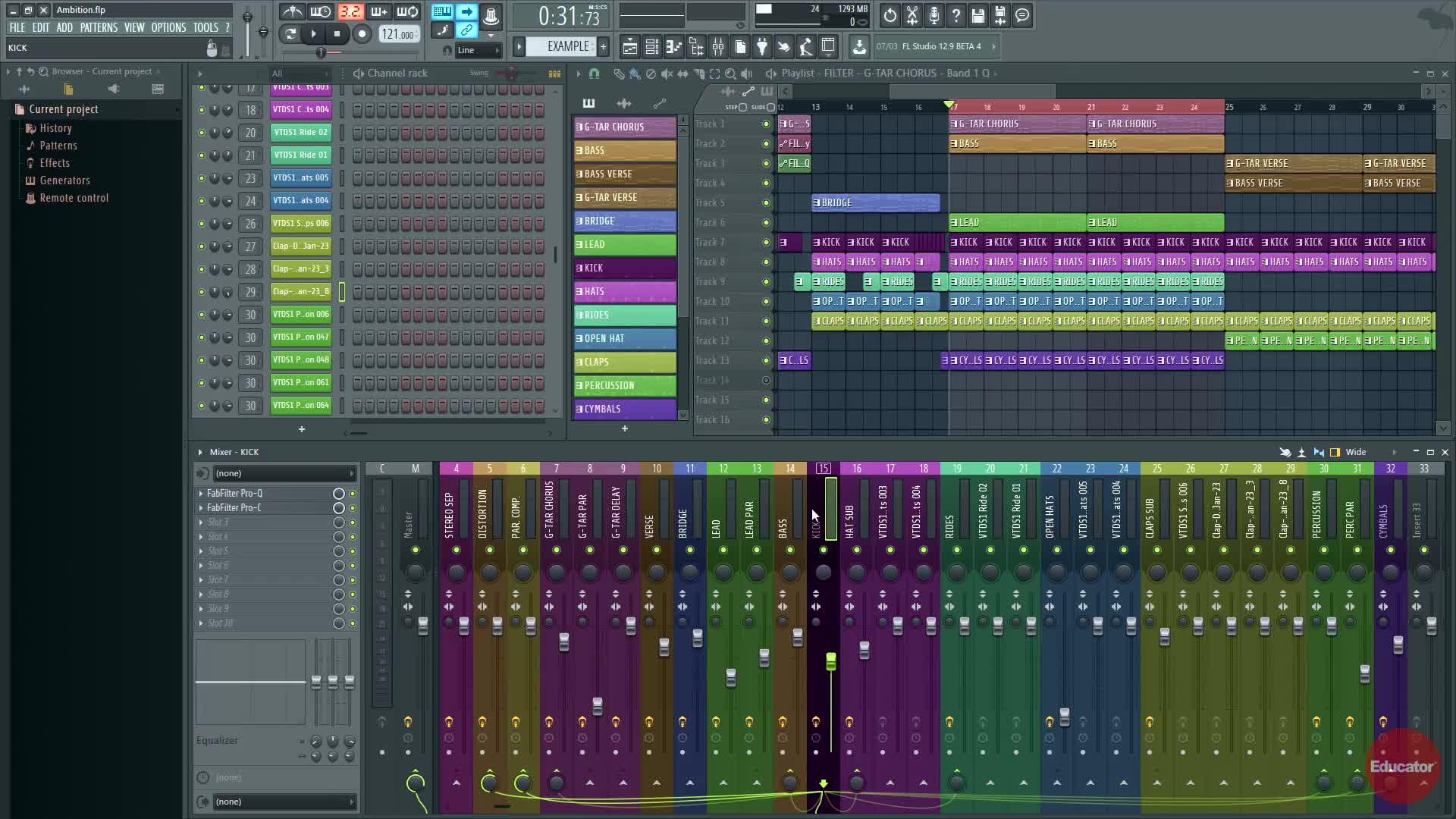Toggle the metronome icon
The height and width of the screenshot is (819, 1456).
(293, 12)
